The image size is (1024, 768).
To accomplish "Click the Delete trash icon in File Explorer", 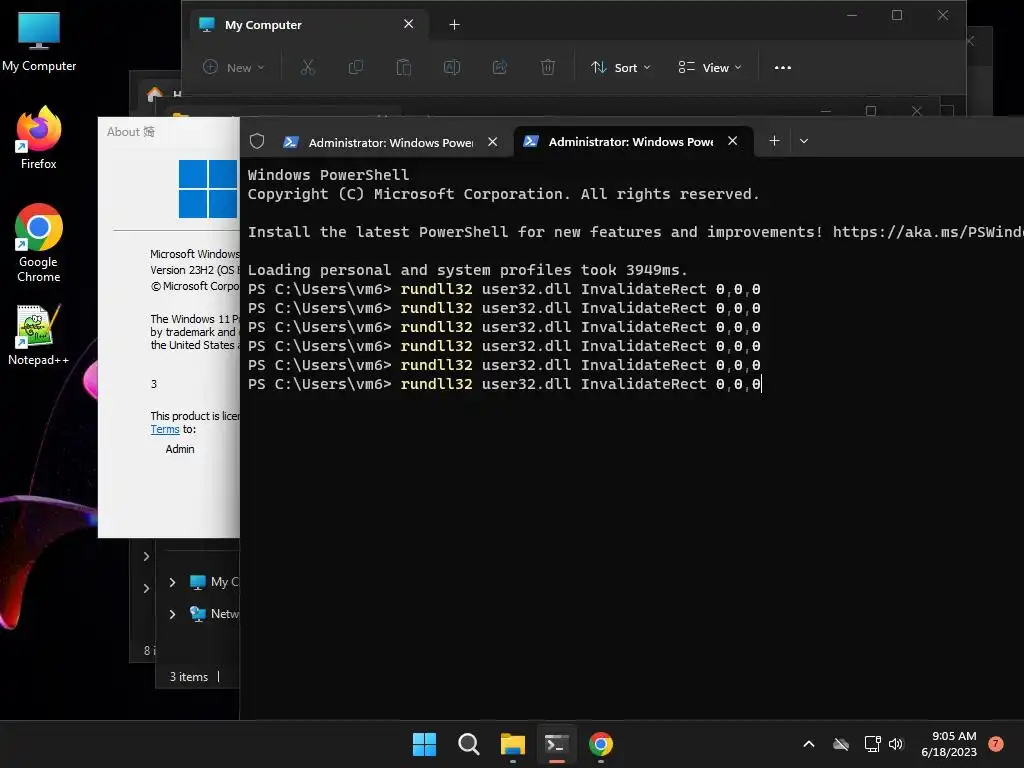I will [548, 67].
